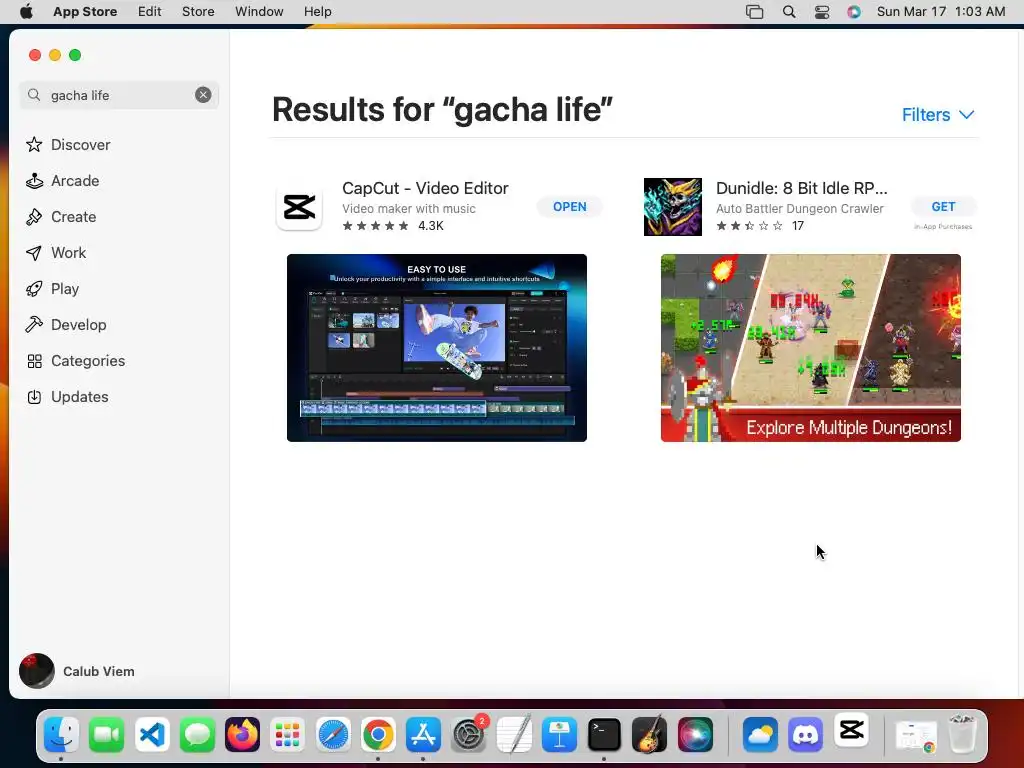This screenshot has width=1024, height=768.
Task: Launch Keynote from the dock
Action: point(559,735)
